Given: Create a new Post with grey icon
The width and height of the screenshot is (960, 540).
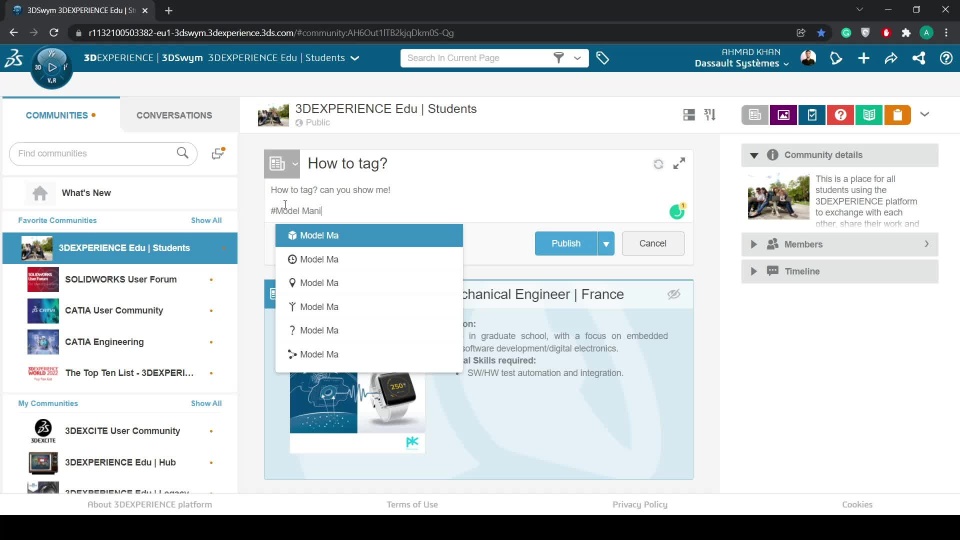Looking at the screenshot, I should click(x=754, y=114).
